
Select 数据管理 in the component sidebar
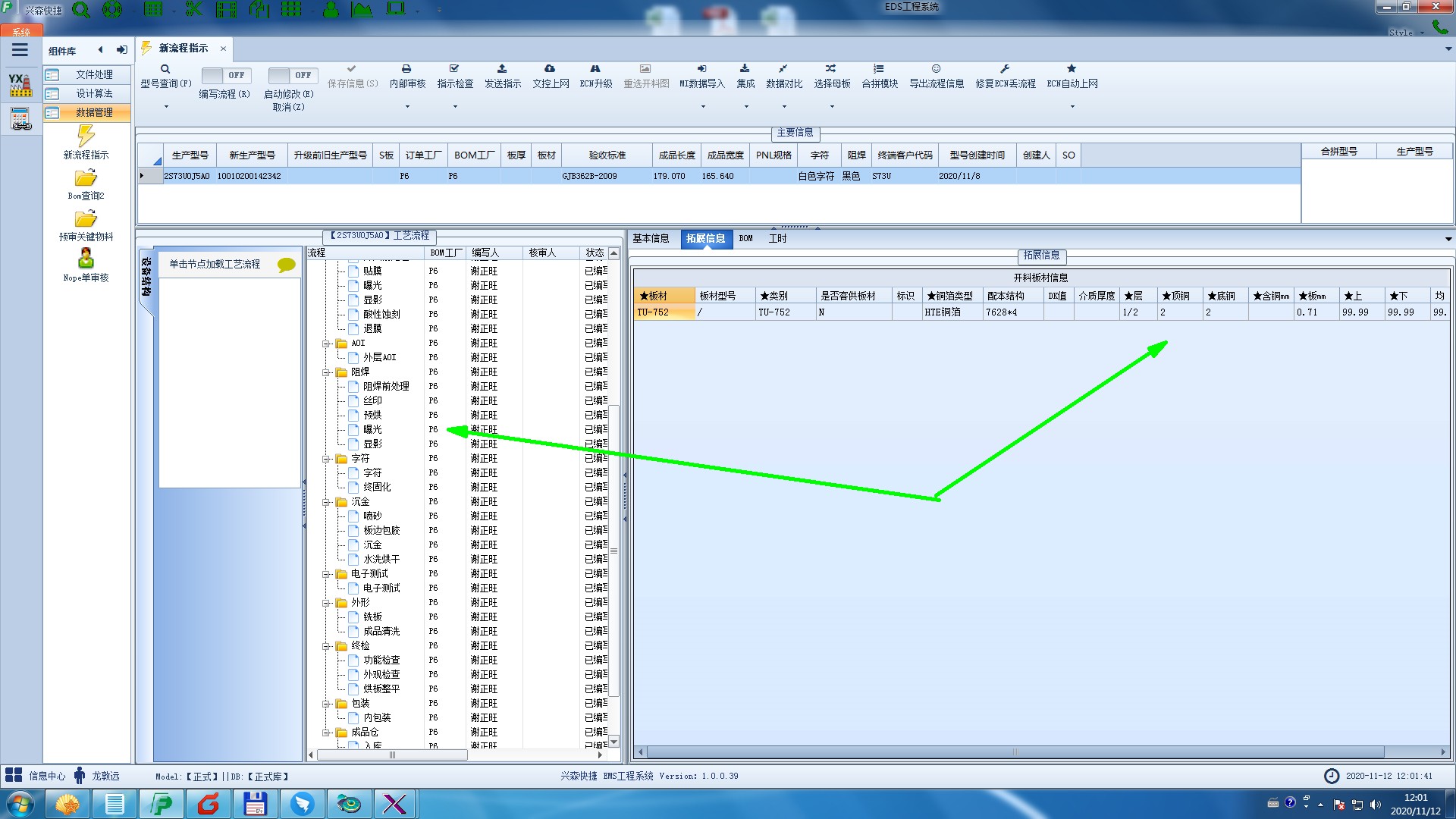pos(94,112)
